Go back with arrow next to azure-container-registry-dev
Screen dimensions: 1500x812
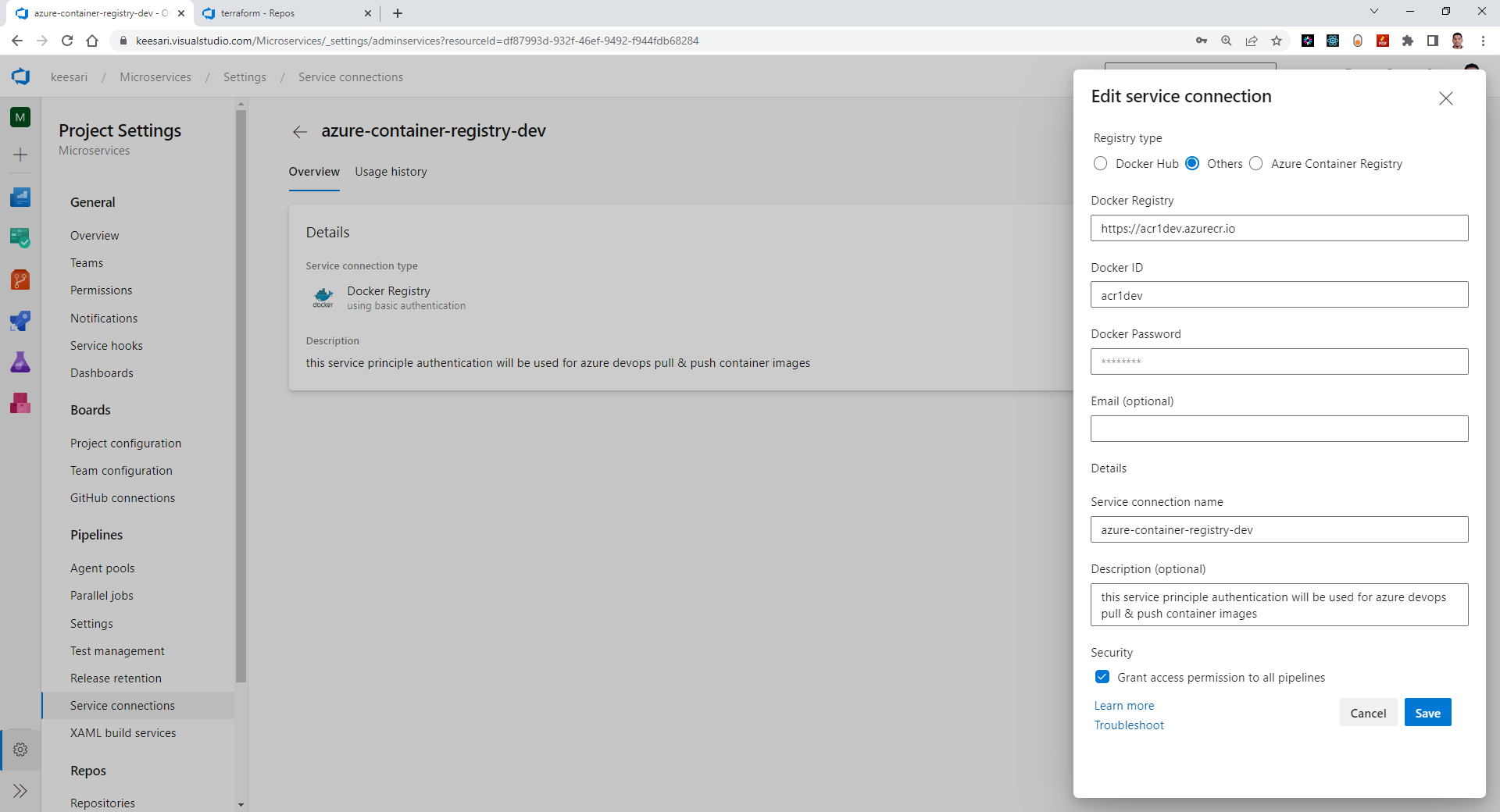coord(300,132)
